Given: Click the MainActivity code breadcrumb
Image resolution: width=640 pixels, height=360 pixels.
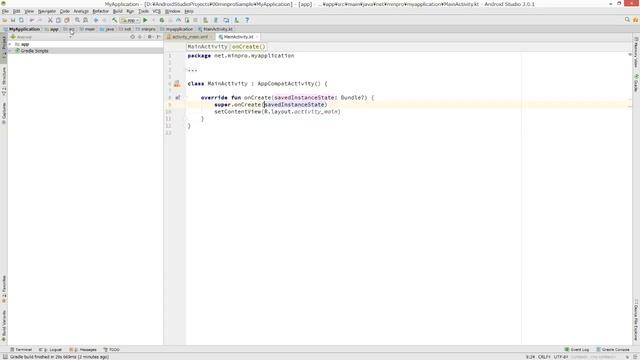Looking at the screenshot, I should click(207, 47).
